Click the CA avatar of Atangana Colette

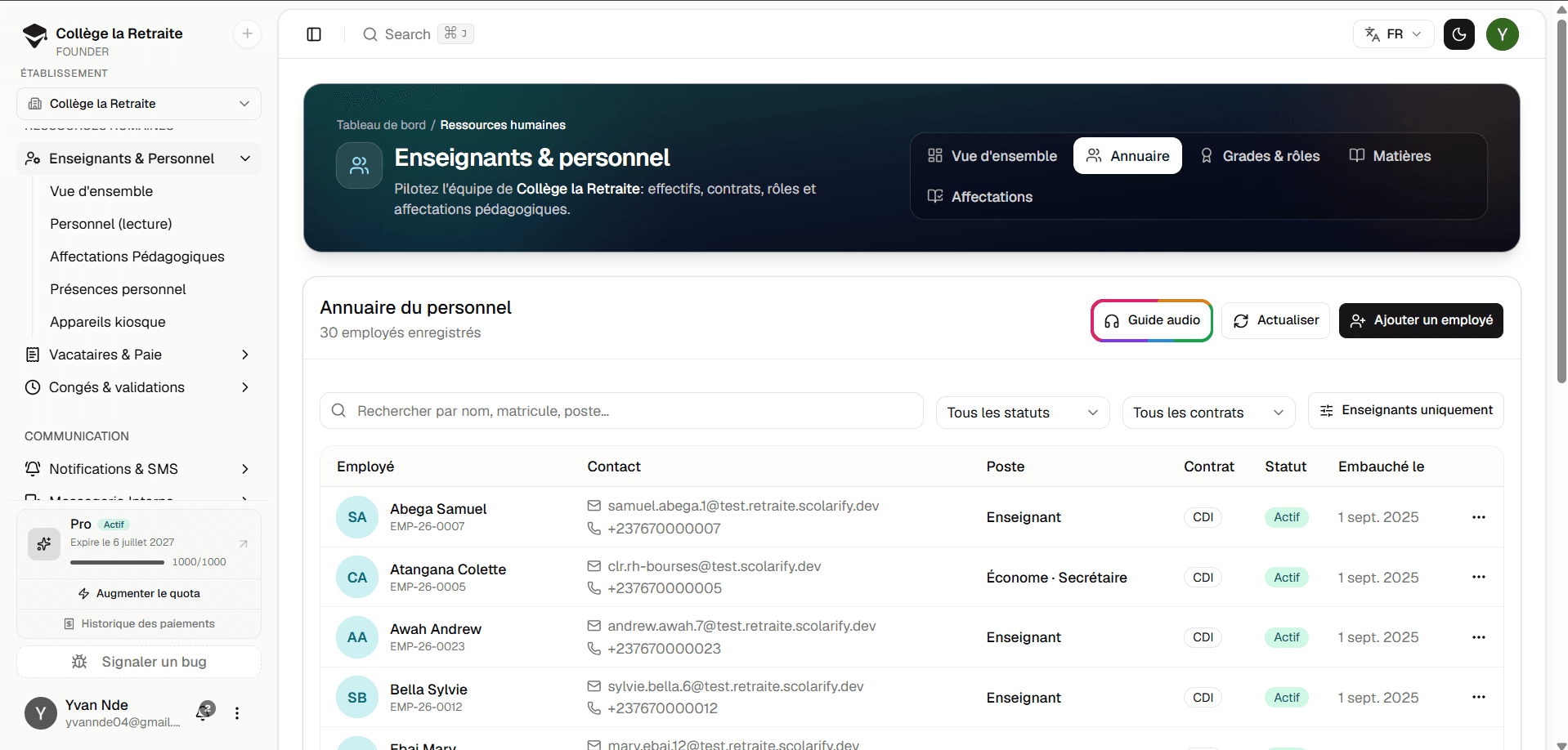click(357, 578)
